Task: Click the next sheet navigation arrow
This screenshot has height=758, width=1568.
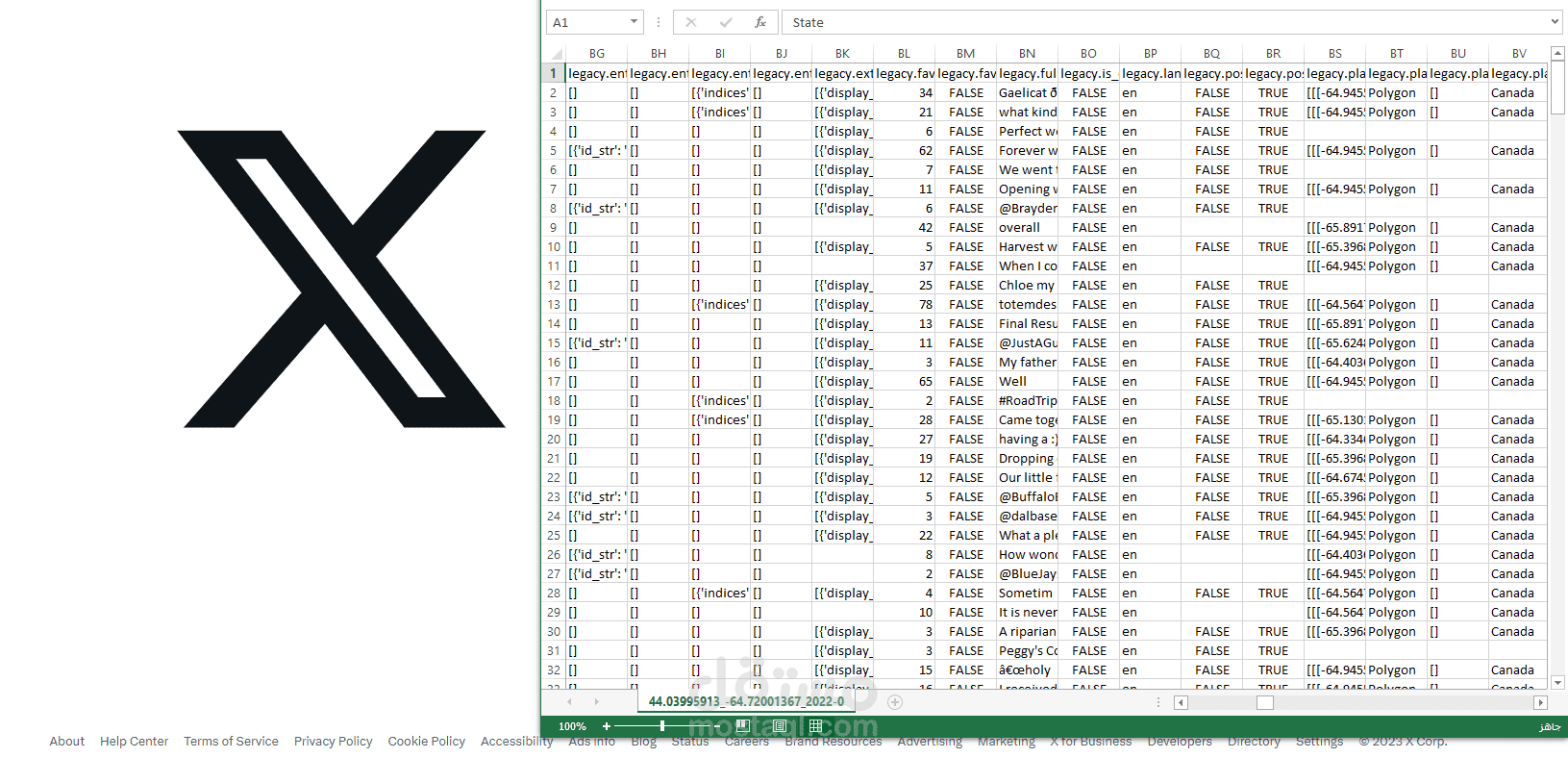Action: [596, 702]
